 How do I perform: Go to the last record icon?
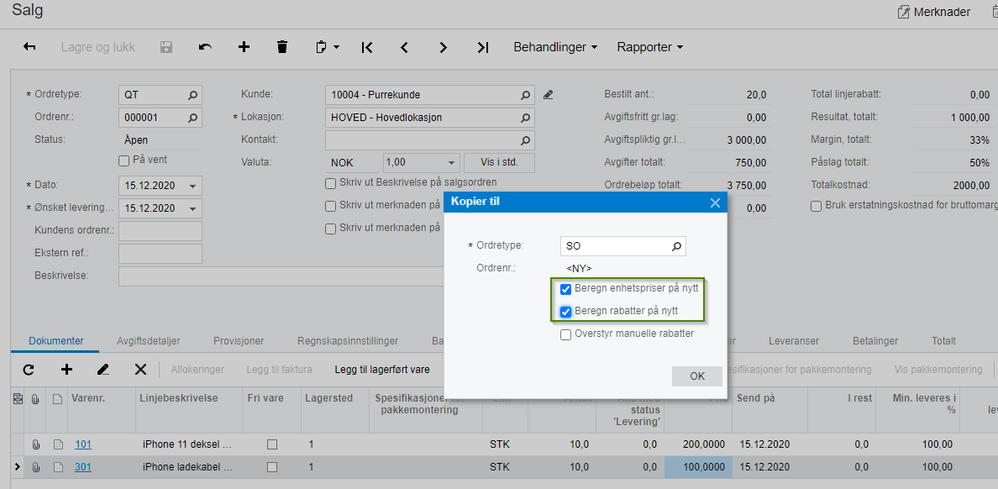[x=483, y=47]
